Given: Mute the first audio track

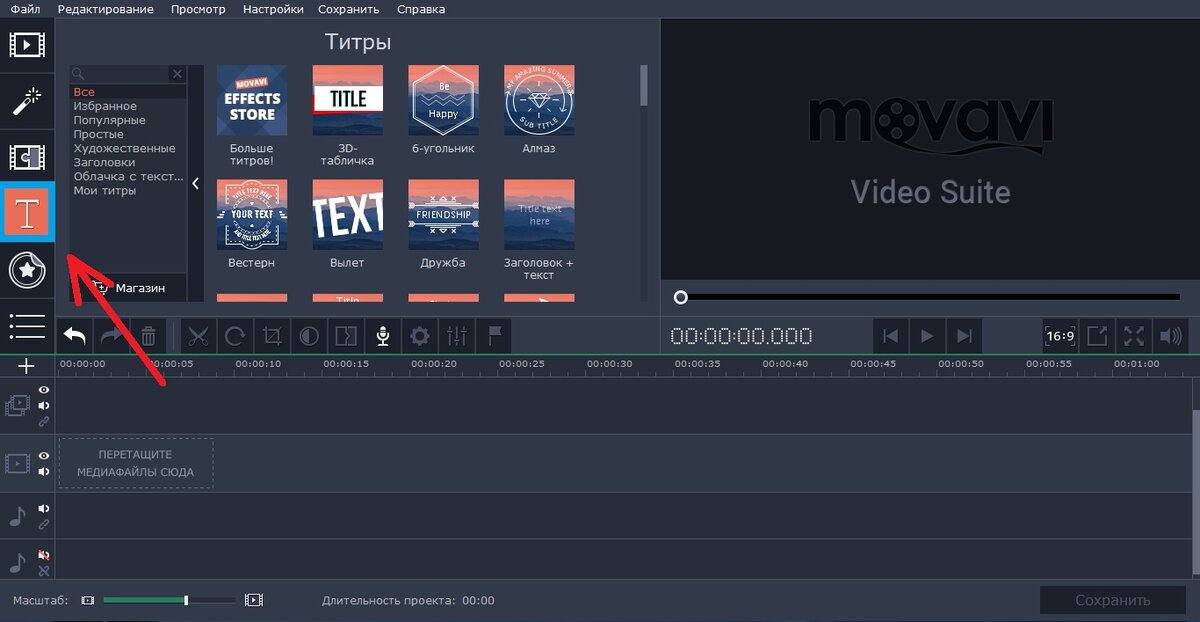Looking at the screenshot, I should click(x=44, y=508).
